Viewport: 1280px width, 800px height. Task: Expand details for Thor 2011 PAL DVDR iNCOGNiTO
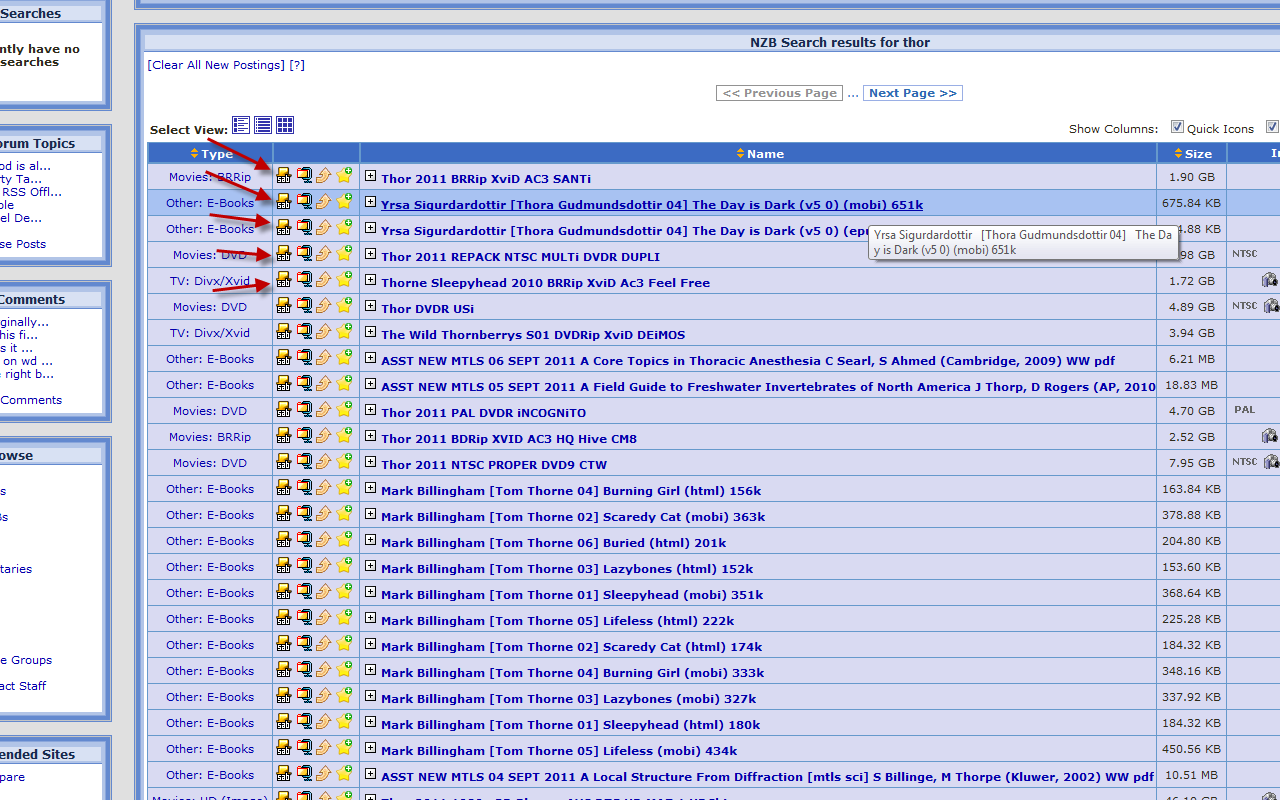(x=370, y=410)
